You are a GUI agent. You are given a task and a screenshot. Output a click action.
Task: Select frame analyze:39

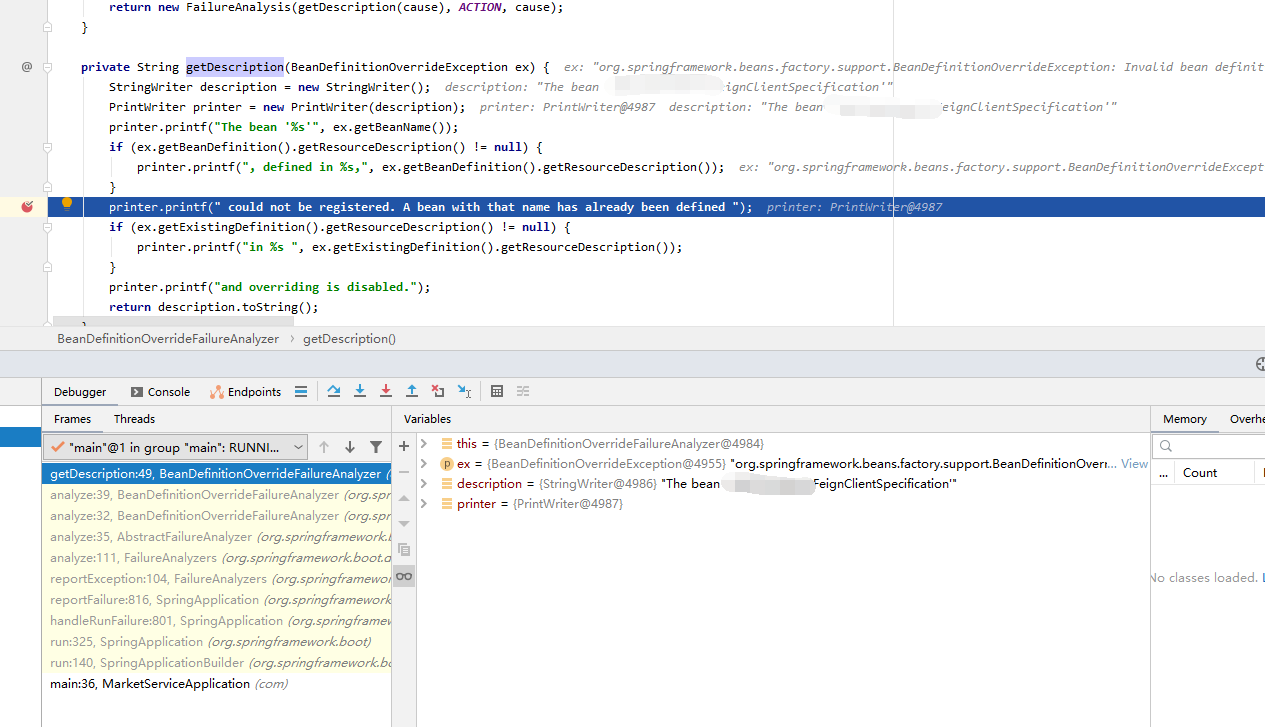[216, 495]
